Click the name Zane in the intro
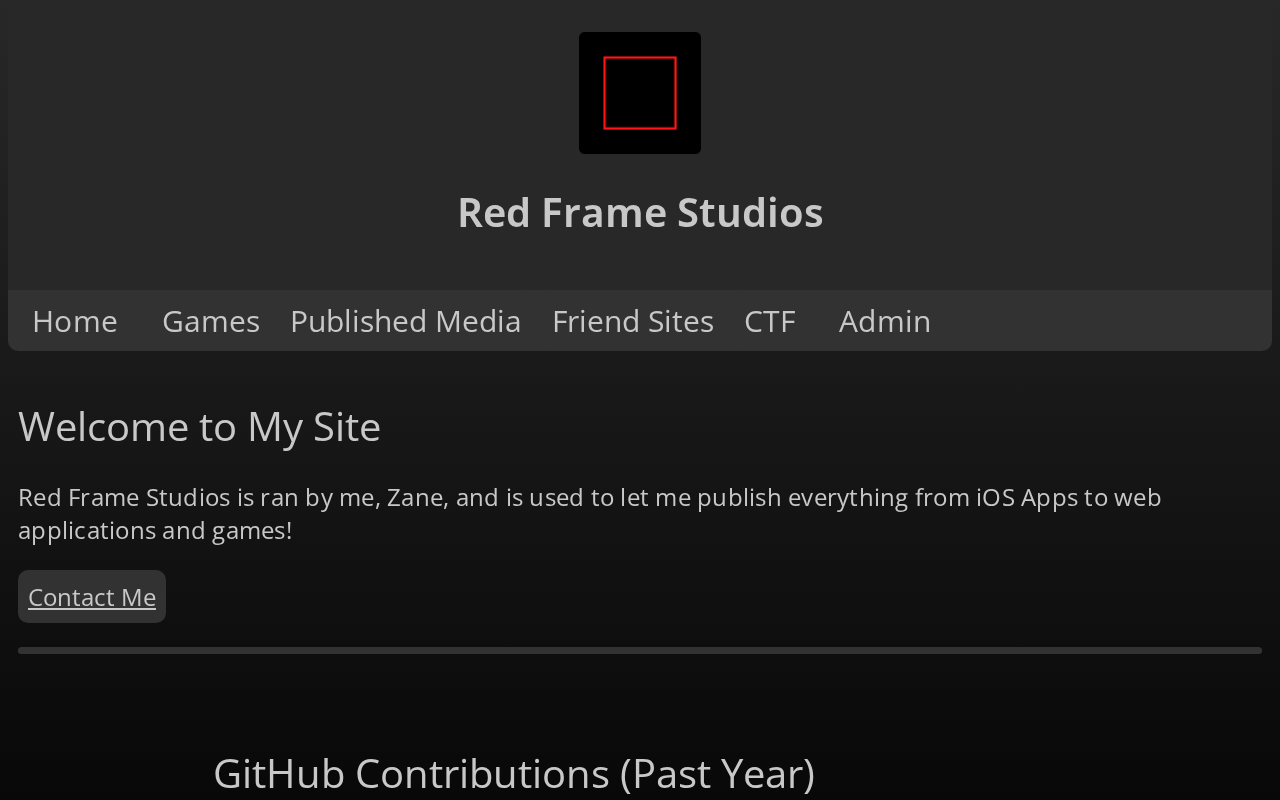The image size is (1280, 800). [416, 498]
